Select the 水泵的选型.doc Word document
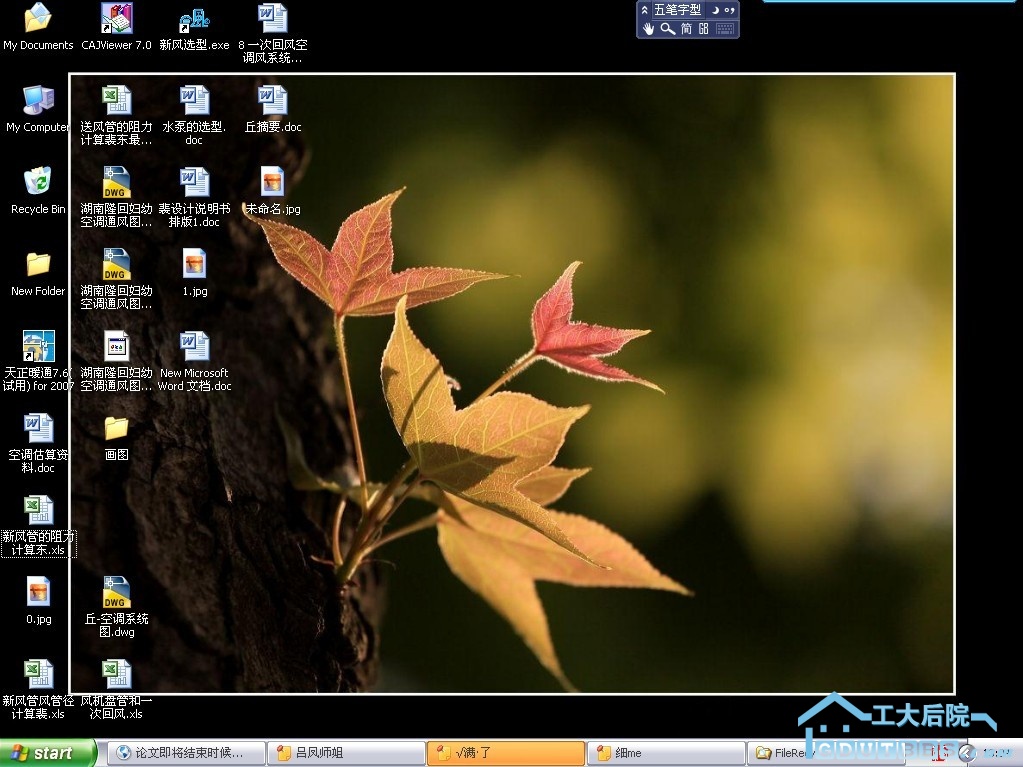Screen dimensions: 1023x767 pyautogui.click(x=194, y=100)
